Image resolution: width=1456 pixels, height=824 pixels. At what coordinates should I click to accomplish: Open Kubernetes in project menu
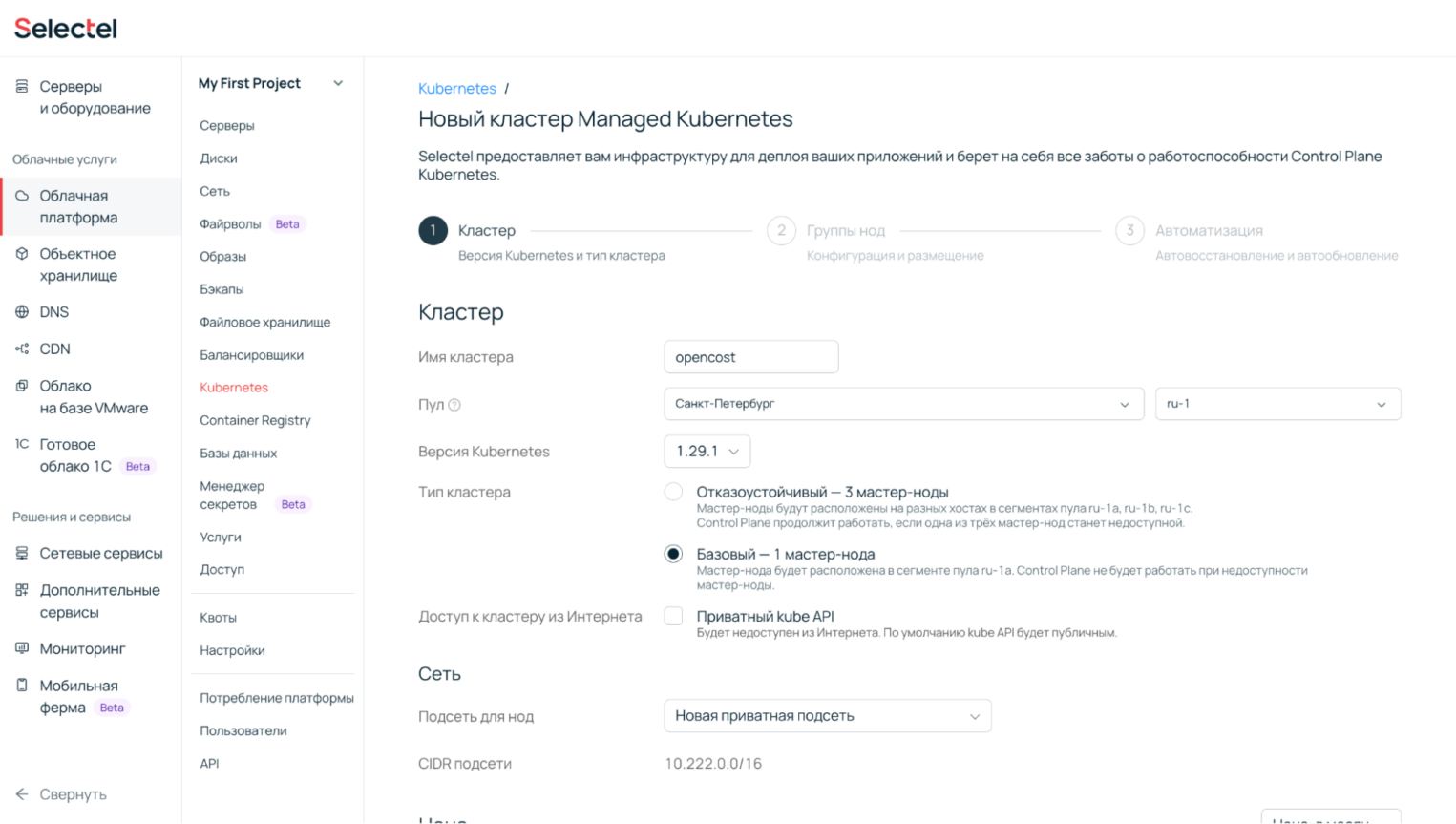pyautogui.click(x=234, y=388)
